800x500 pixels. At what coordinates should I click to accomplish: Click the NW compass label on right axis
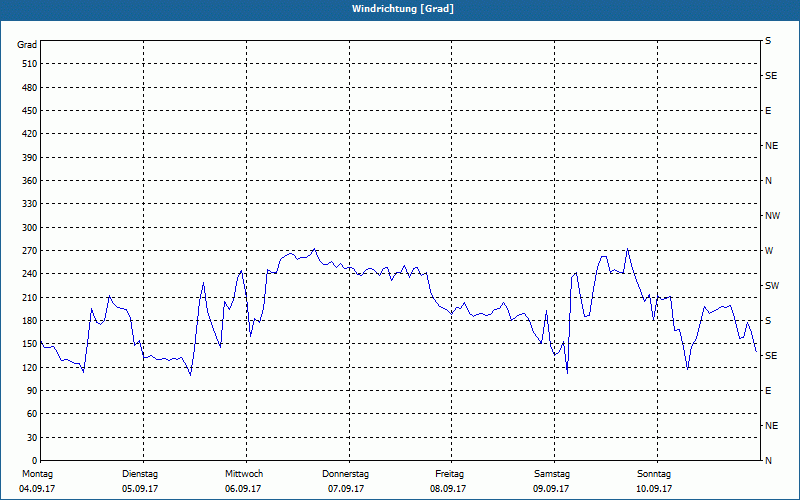772,216
